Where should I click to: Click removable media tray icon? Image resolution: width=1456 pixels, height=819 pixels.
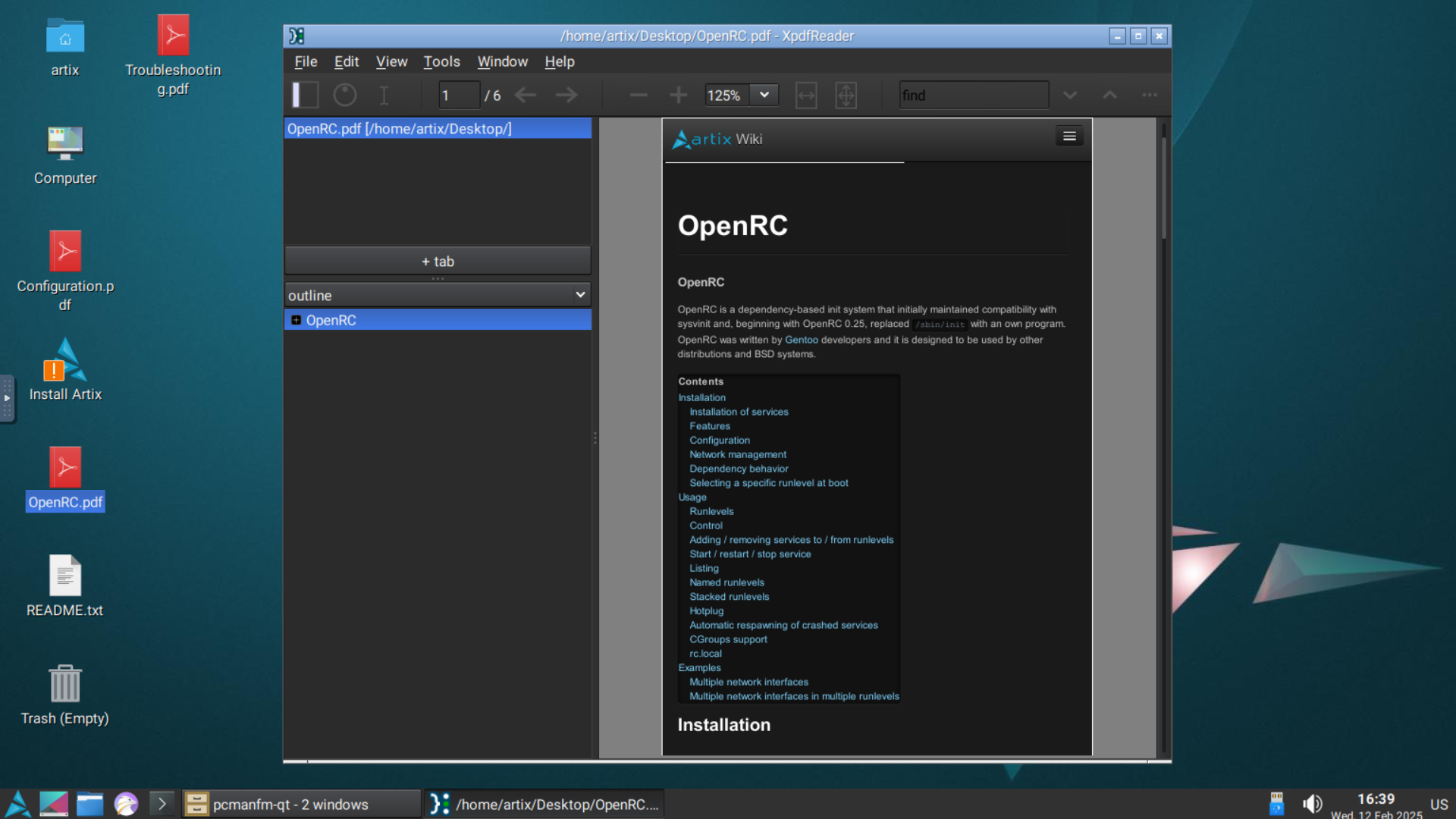(x=1277, y=804)
